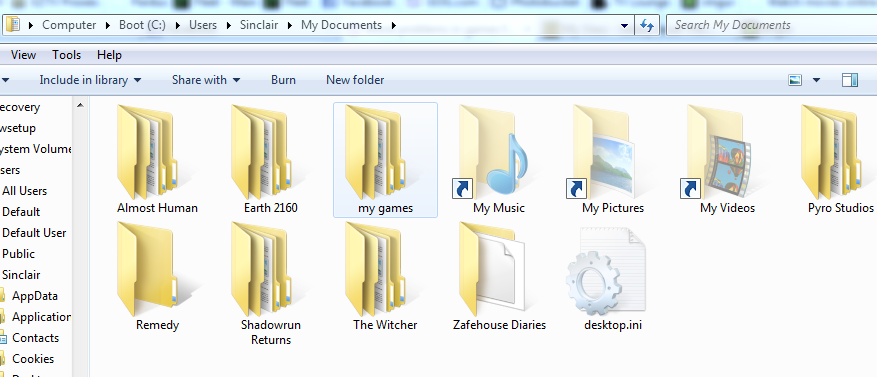Viewport: 877px width, 377px height.
Task: Select Public in navigation tree
Action: (x=18, y=254)
